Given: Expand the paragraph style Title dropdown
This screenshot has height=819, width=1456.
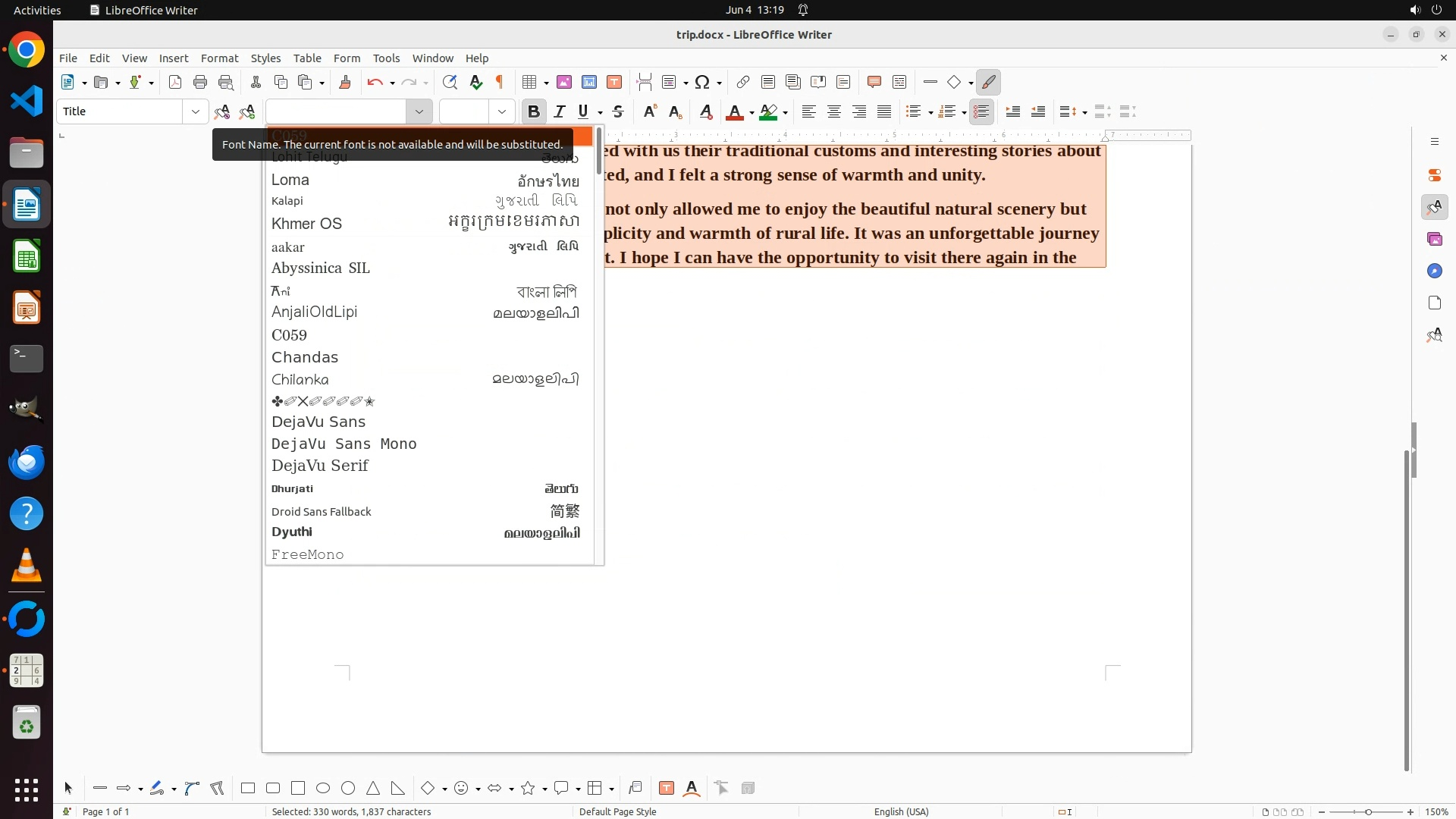Looking at the screenshot, I should (x=195, y=111).
